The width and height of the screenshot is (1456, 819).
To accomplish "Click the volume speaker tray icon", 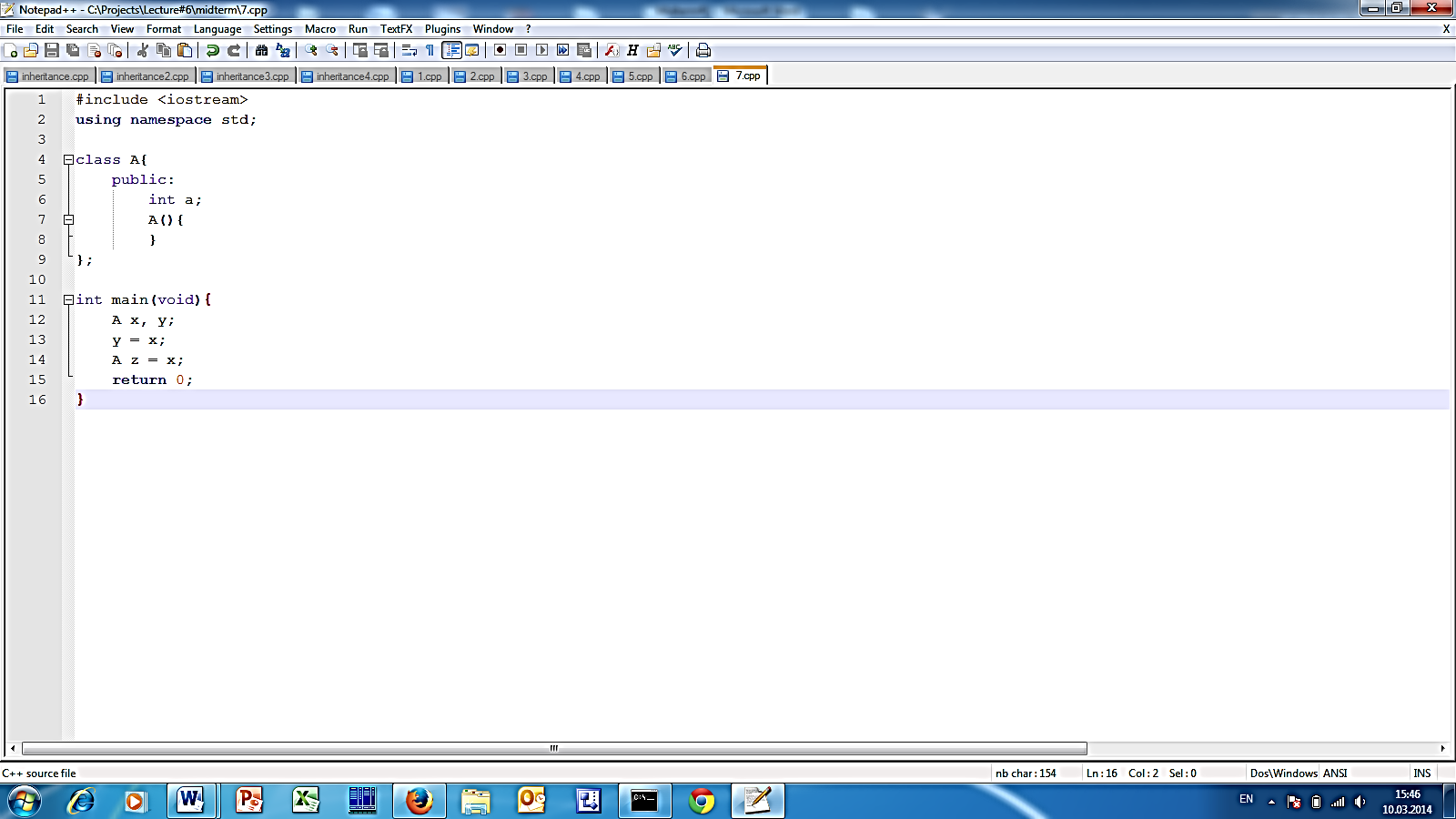I will pyautogui.click(x=1360, y=802).
